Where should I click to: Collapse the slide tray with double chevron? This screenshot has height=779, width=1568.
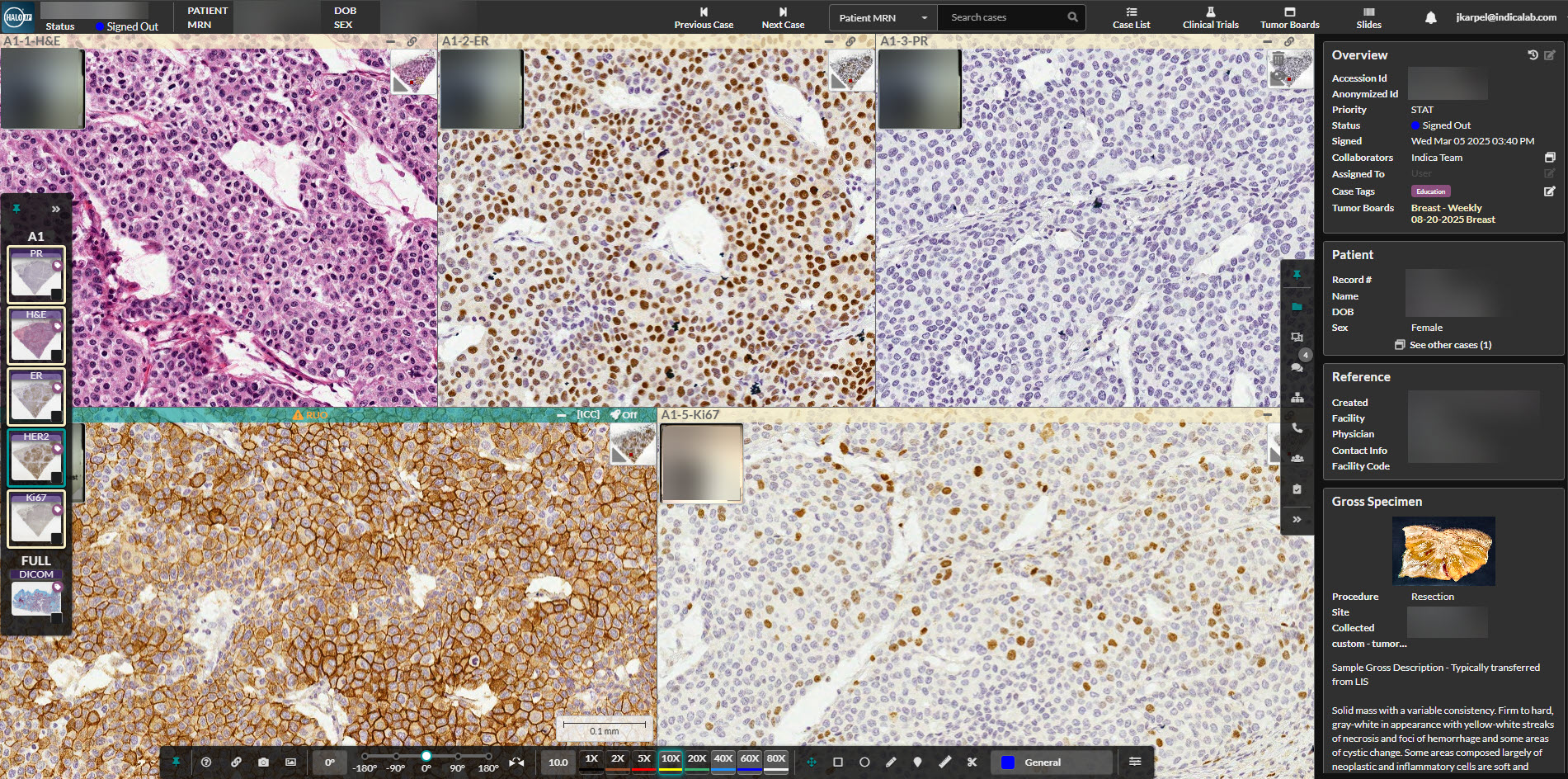(x=56, y=210)
